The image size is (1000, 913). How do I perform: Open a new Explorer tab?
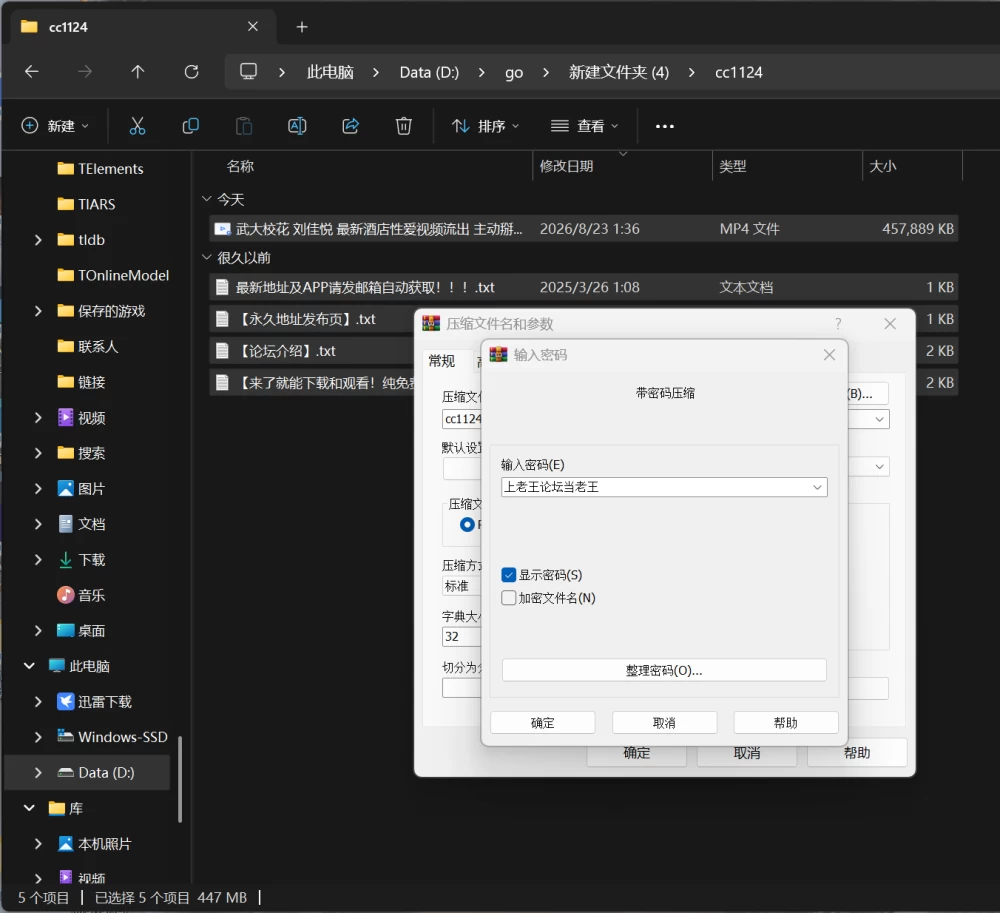point(302,27)
